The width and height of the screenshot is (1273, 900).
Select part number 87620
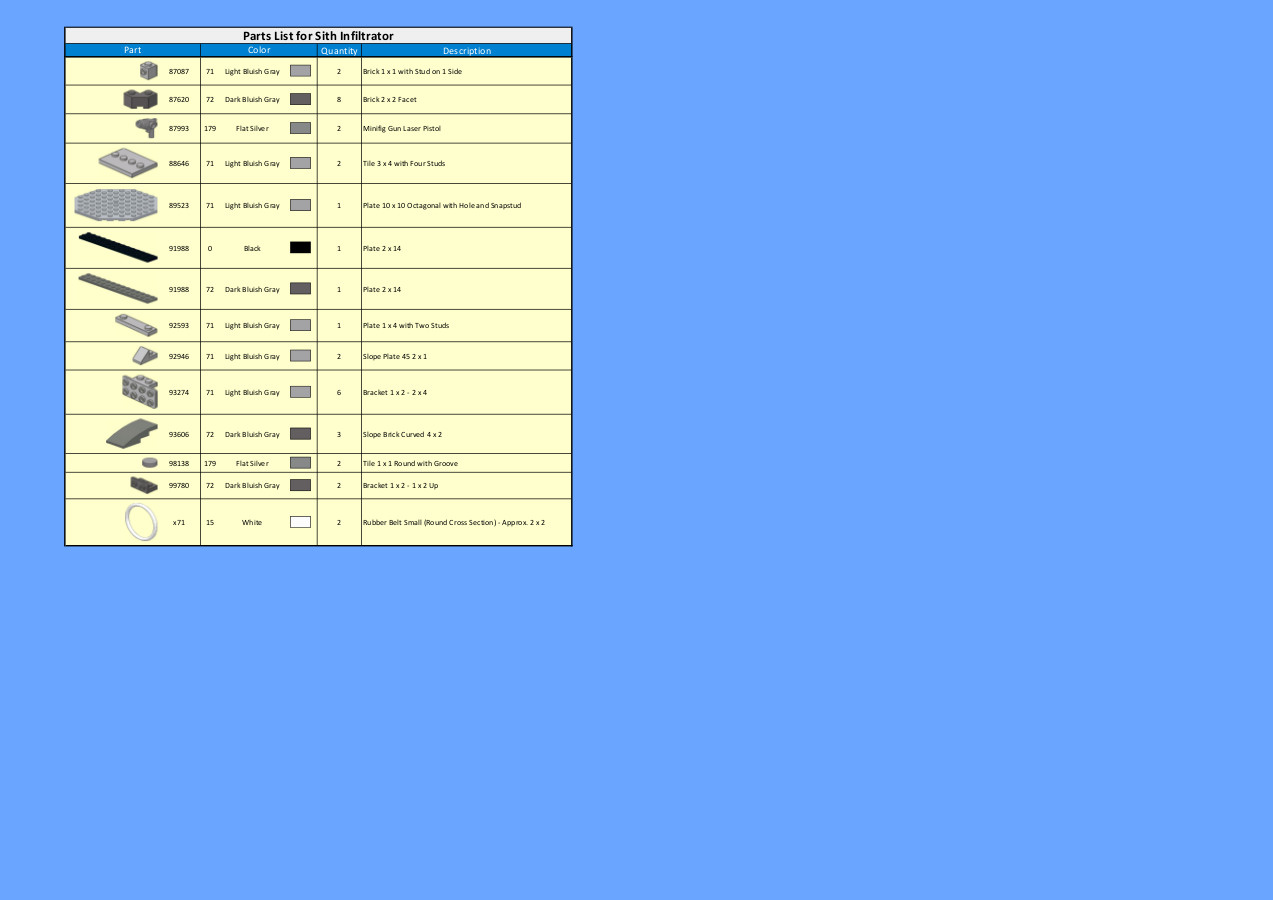179,99
